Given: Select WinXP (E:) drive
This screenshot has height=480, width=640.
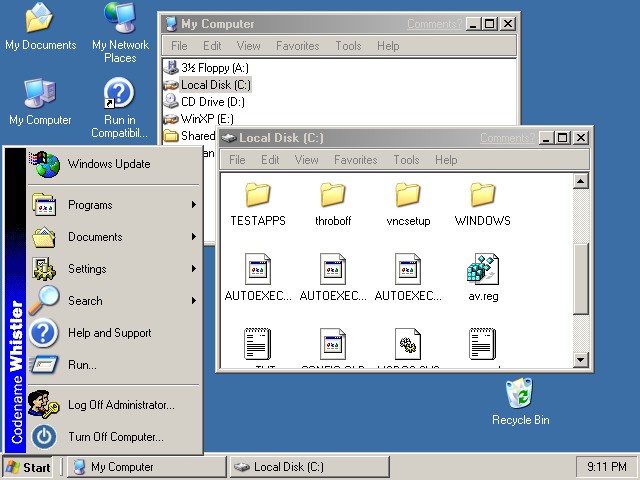Looking at the screenshot, I should tap(199, 119).
